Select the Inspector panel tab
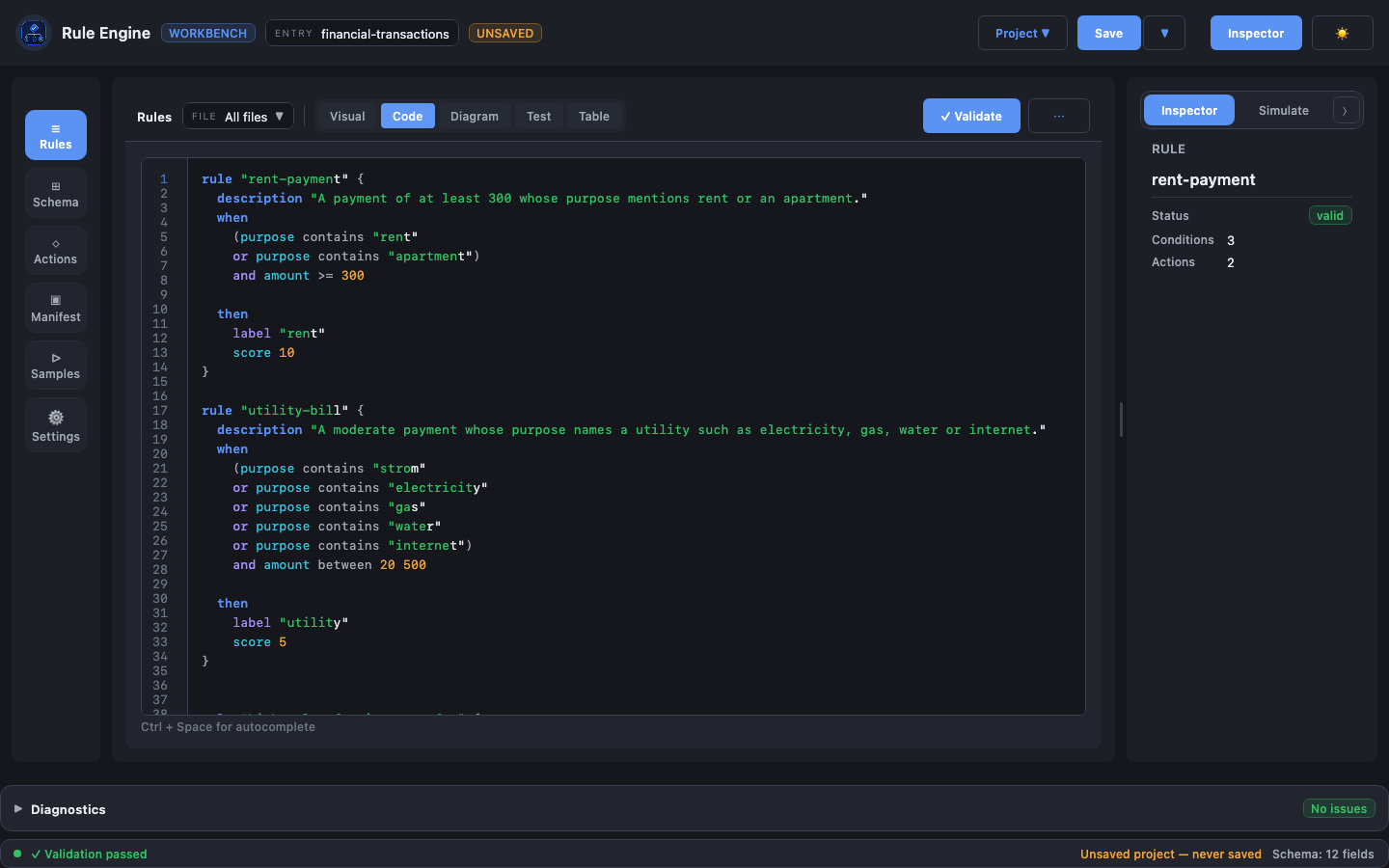 click(1189, 111)
